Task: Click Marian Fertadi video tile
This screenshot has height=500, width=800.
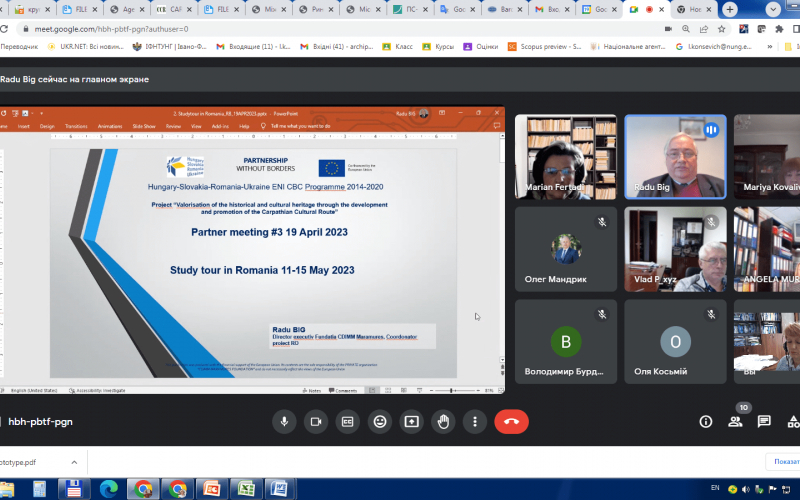Action: point(566,157)
